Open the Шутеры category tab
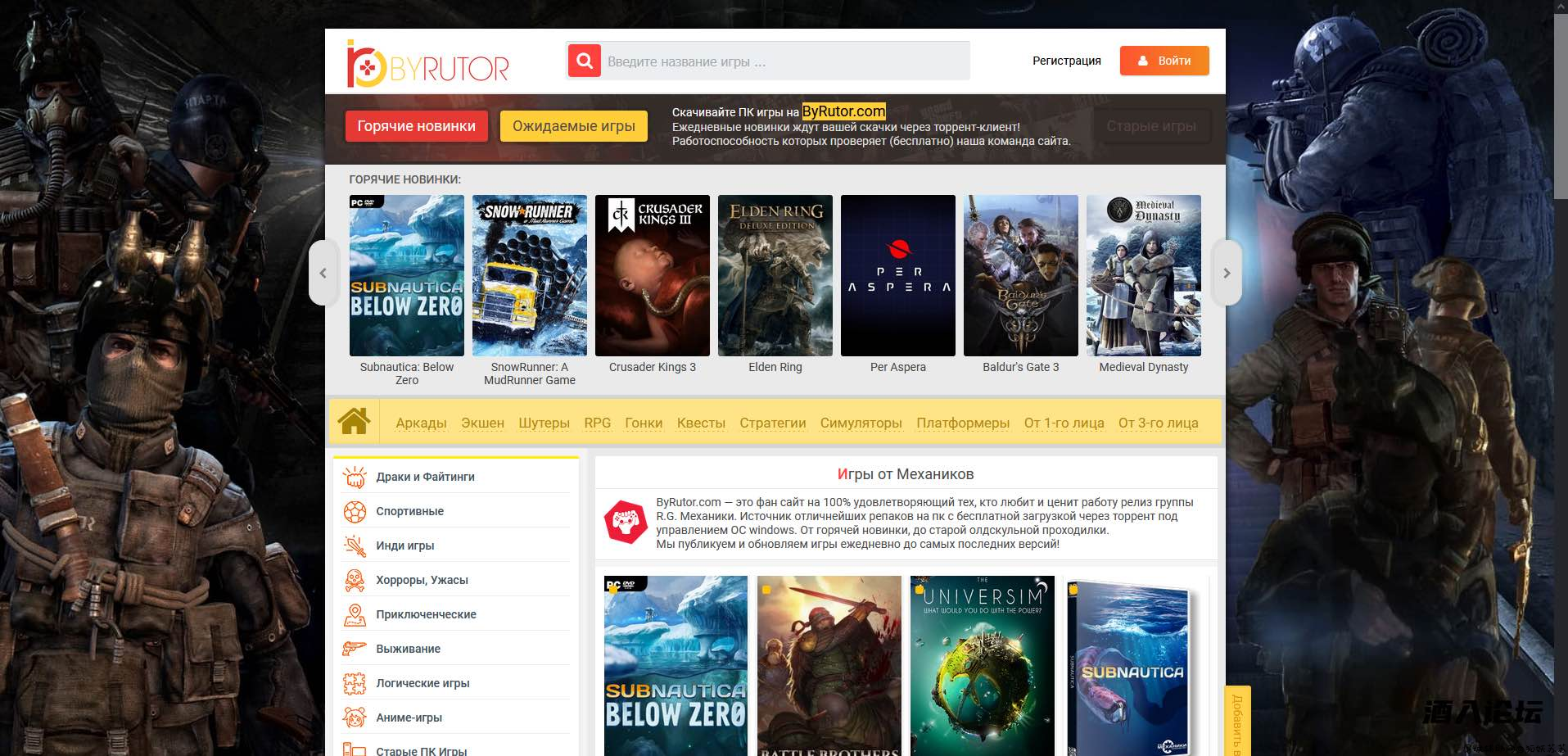 pyautogui.click(x=544, y=423)
